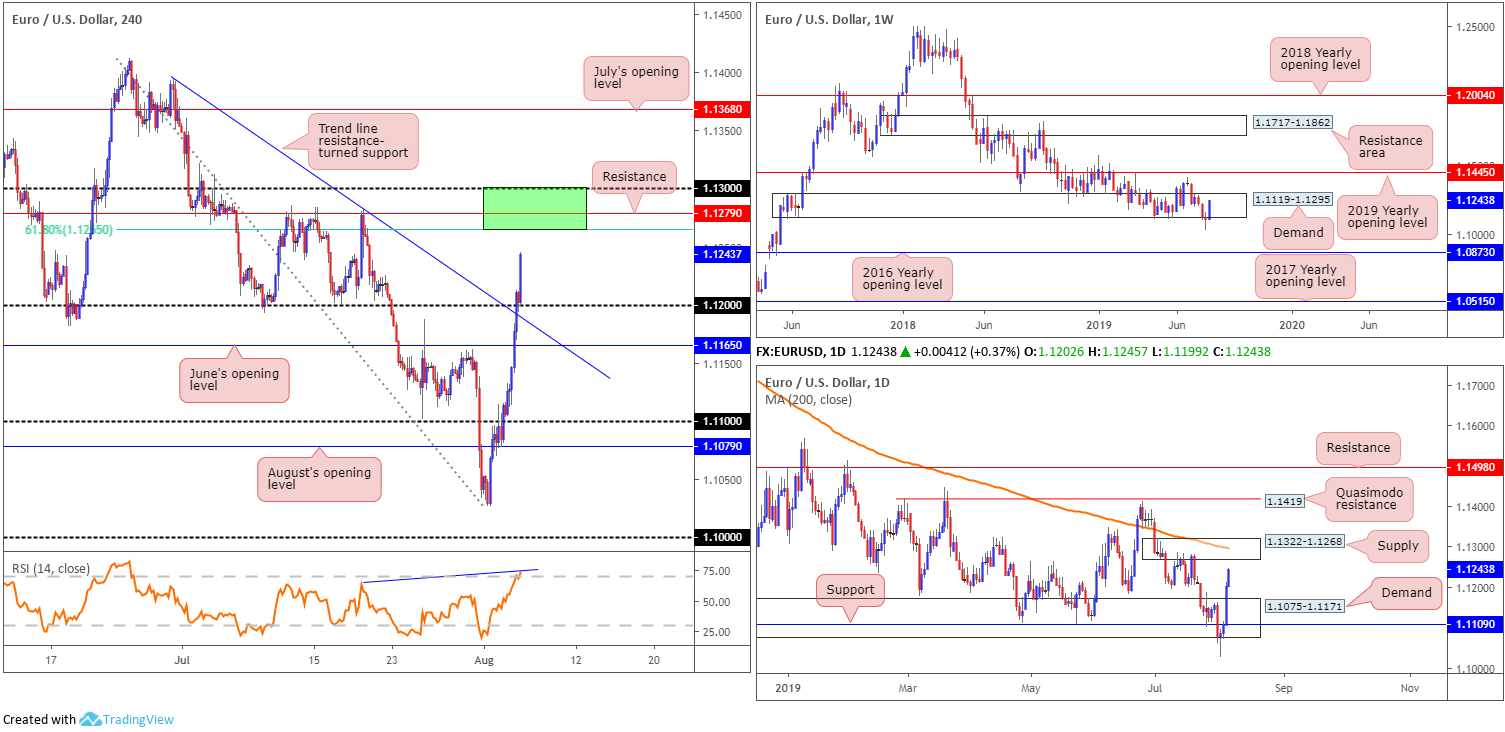Click the TradingView cloud logo icon
This screenshot has height=732, width=1505.
coord(90,719)
